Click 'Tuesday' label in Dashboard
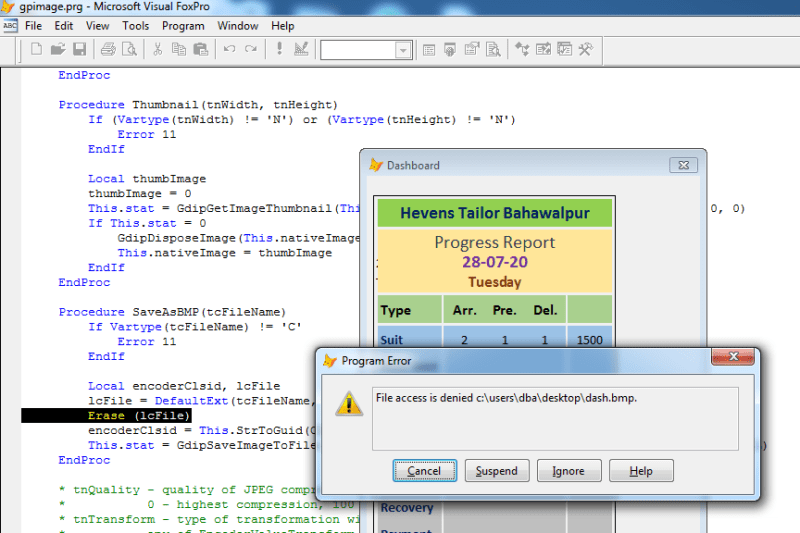The height and width of the screenshot is (533, 800). (495, 282)
